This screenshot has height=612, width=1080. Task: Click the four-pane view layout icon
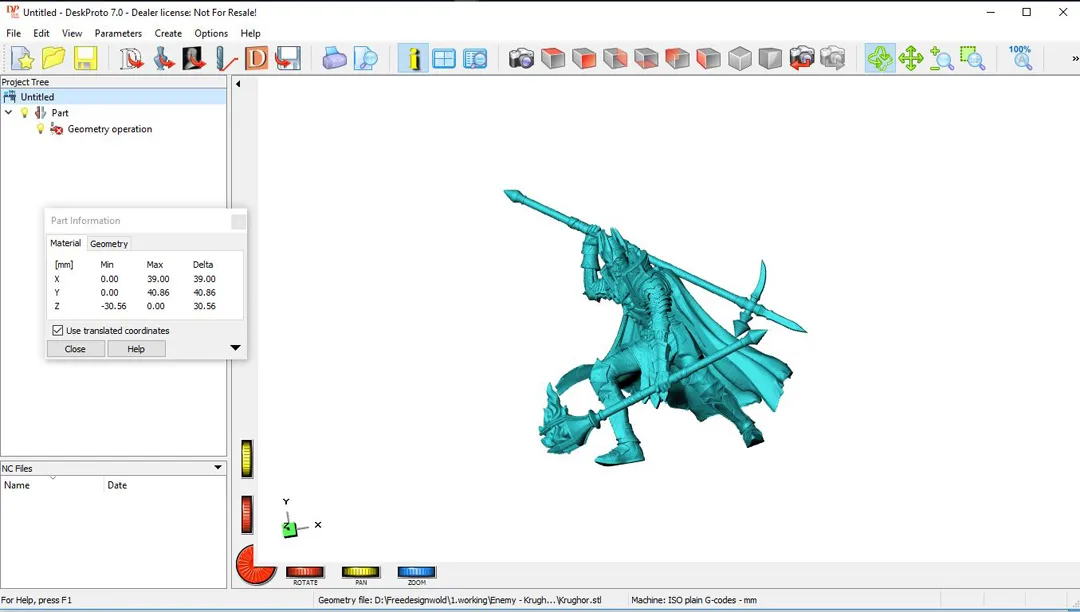pos(444,59)
